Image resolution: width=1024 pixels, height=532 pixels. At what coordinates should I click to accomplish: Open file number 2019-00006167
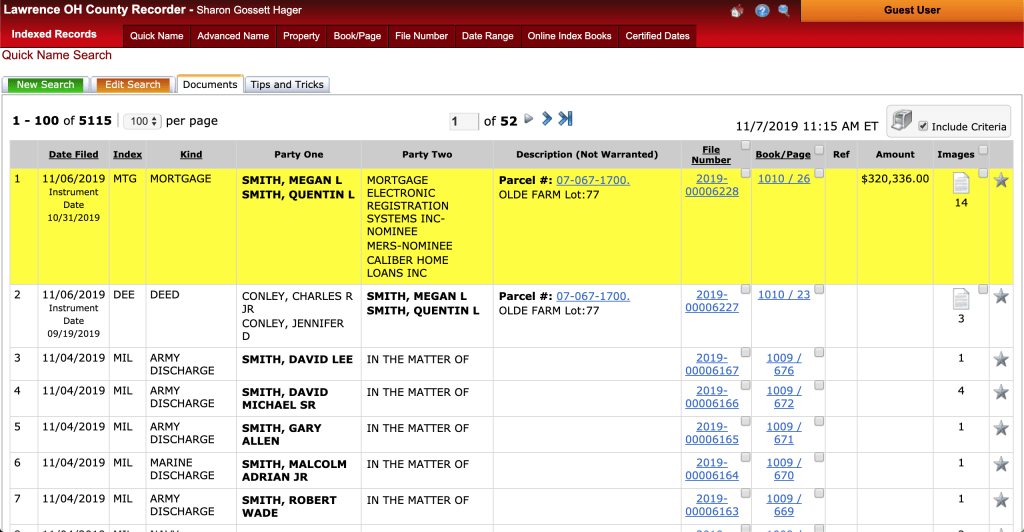[x=712, y=364]
